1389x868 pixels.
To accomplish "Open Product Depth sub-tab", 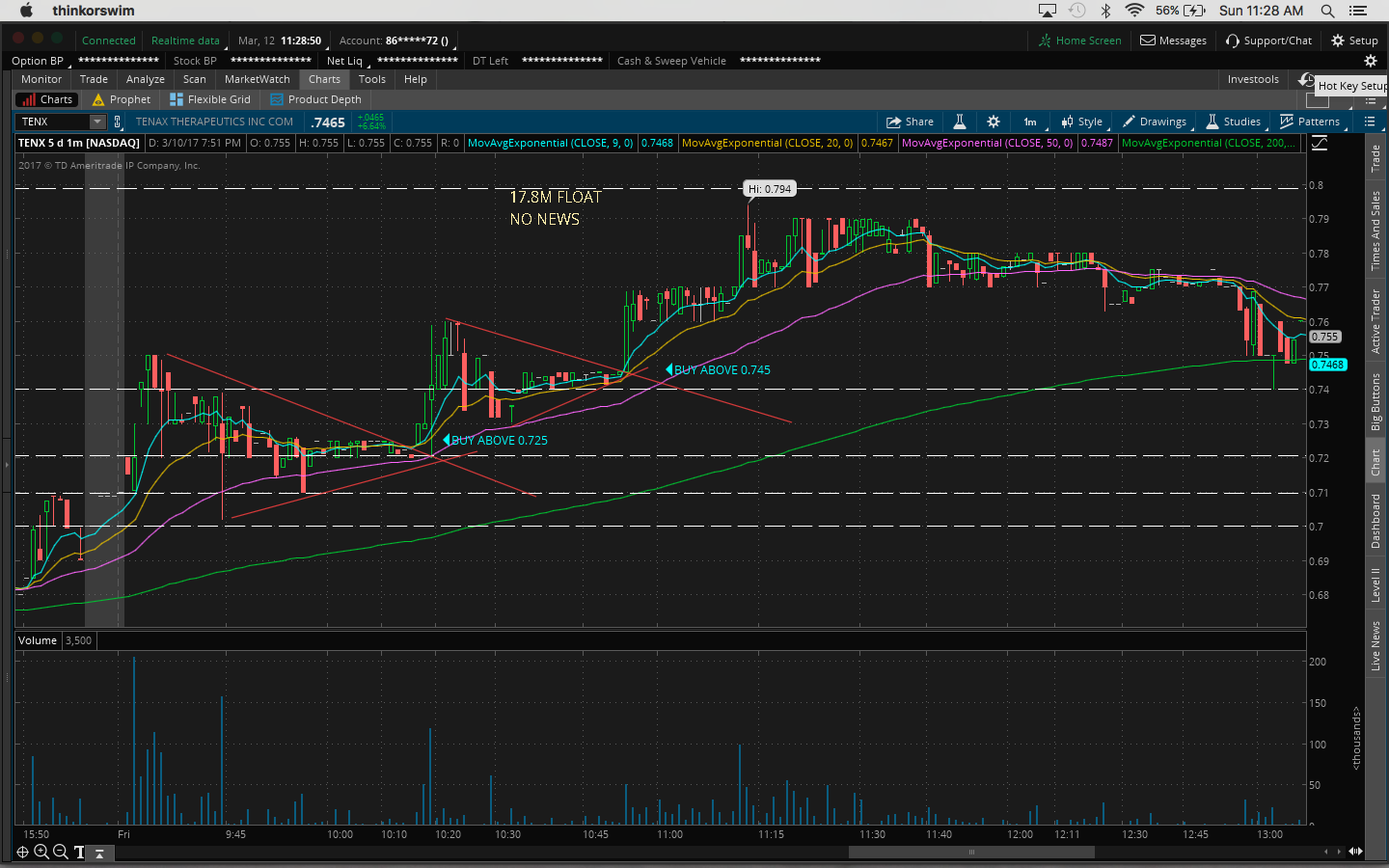I will click(316, 99).
